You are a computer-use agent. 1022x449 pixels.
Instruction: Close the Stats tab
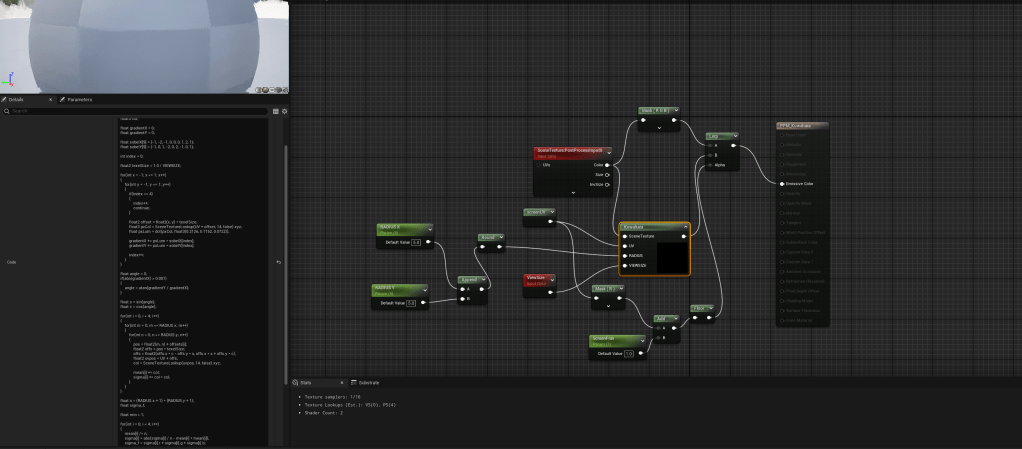click(342, 382)
